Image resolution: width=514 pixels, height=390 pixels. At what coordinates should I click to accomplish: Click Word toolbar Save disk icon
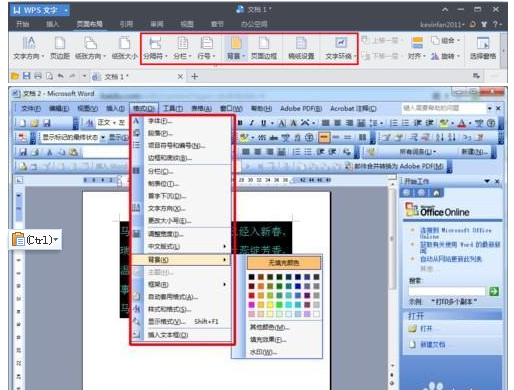click(x=47, y=123)
